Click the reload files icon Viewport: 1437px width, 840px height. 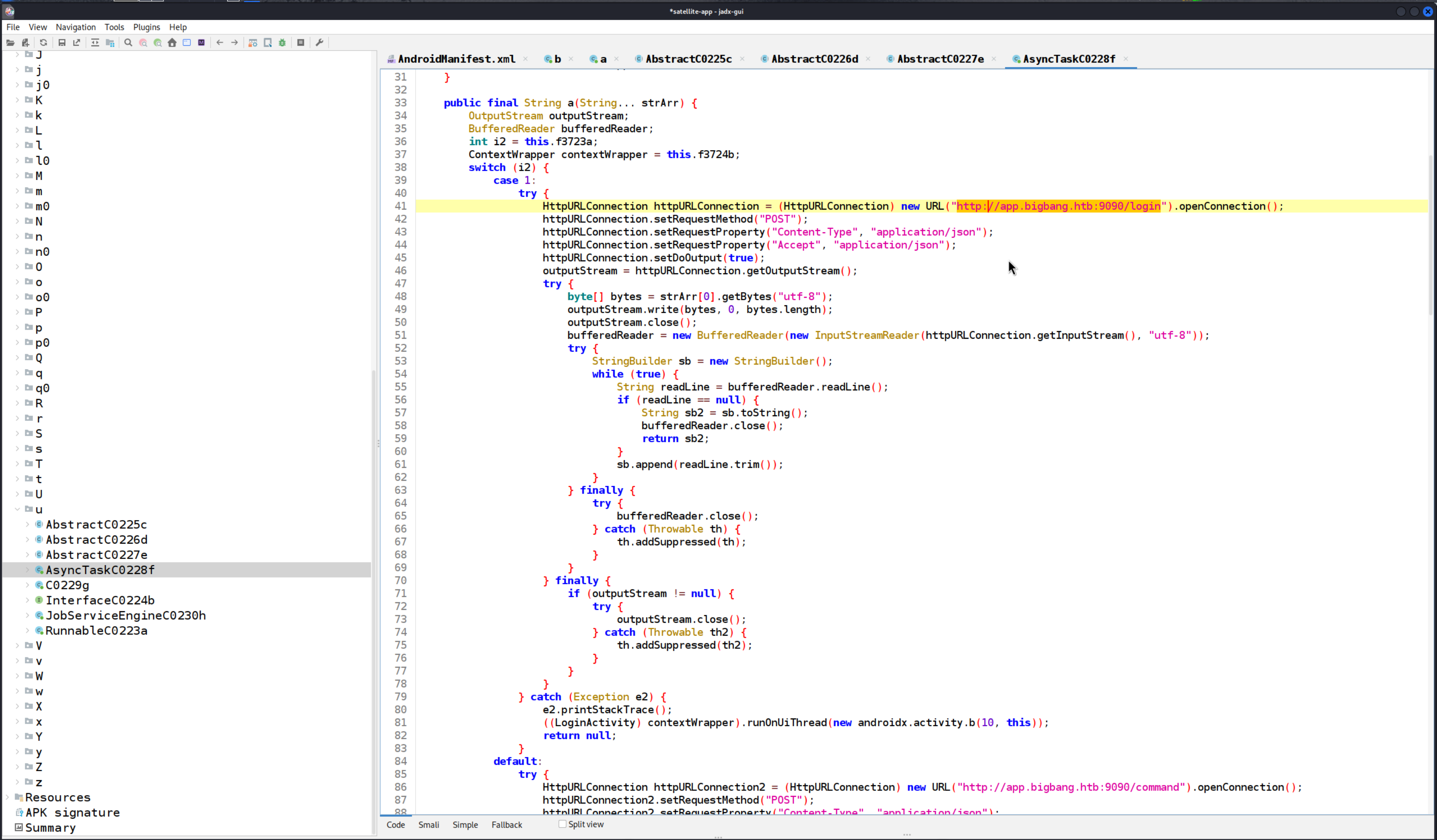pos(43,43)
